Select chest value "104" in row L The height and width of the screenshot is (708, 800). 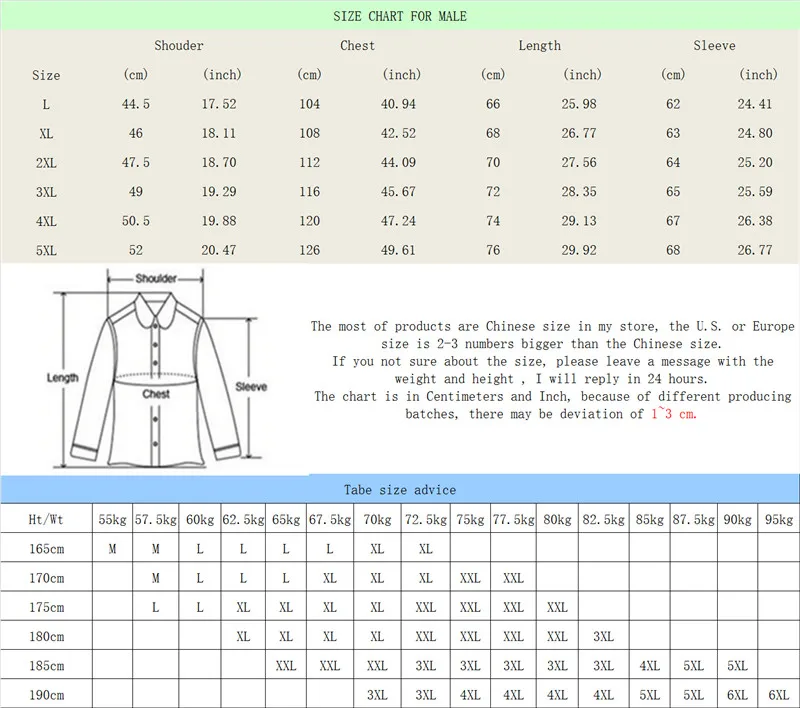[310, 104]
